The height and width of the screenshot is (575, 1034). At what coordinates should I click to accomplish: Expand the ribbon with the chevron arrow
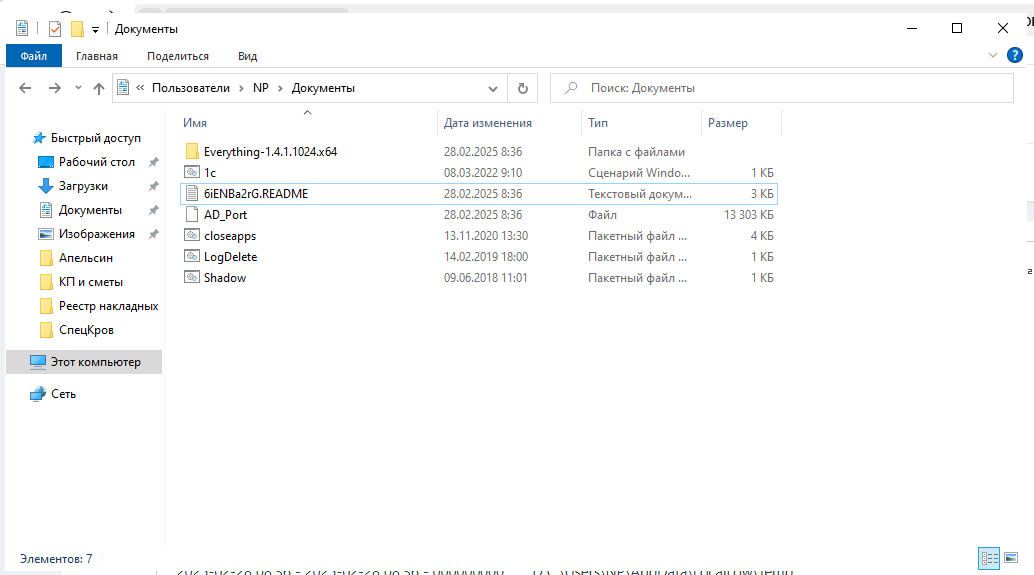(x=993, y=56)
